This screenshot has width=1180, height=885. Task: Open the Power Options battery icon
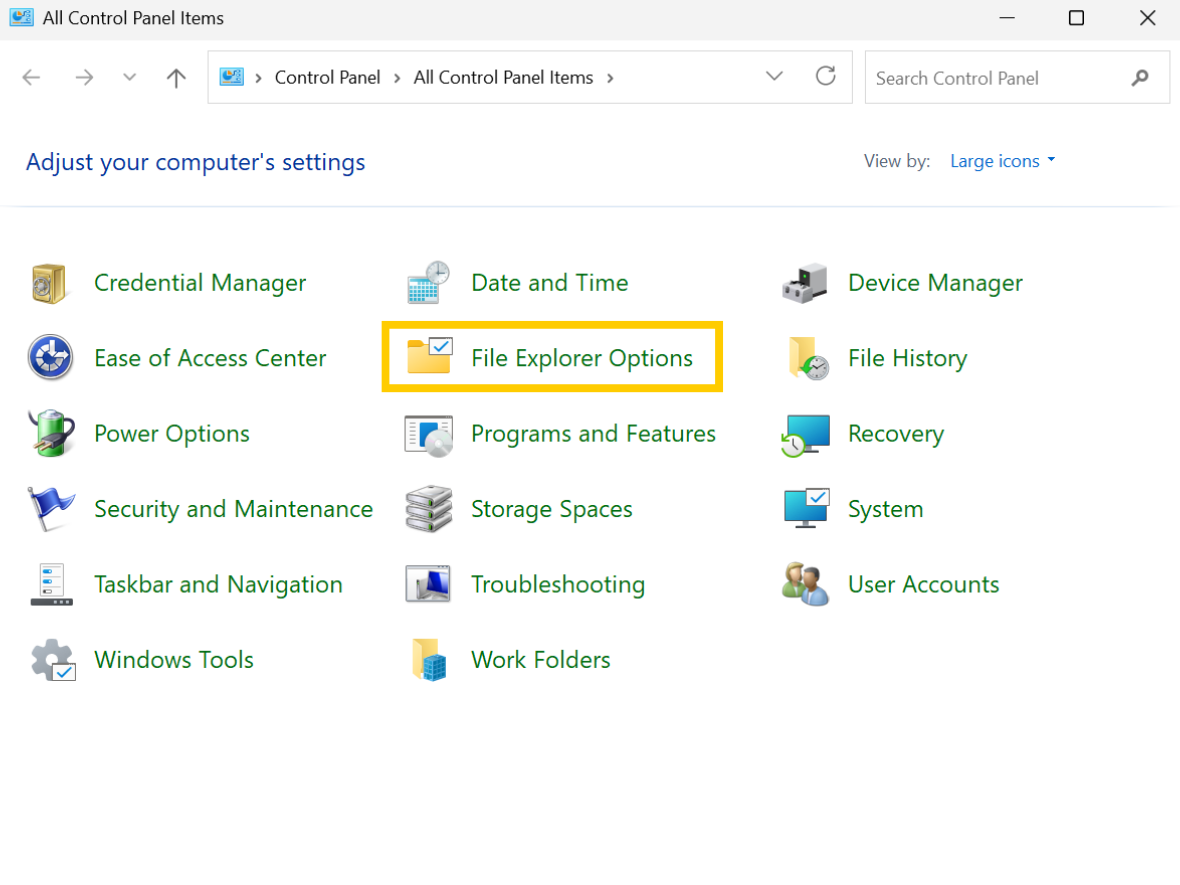tap(51, 433)
